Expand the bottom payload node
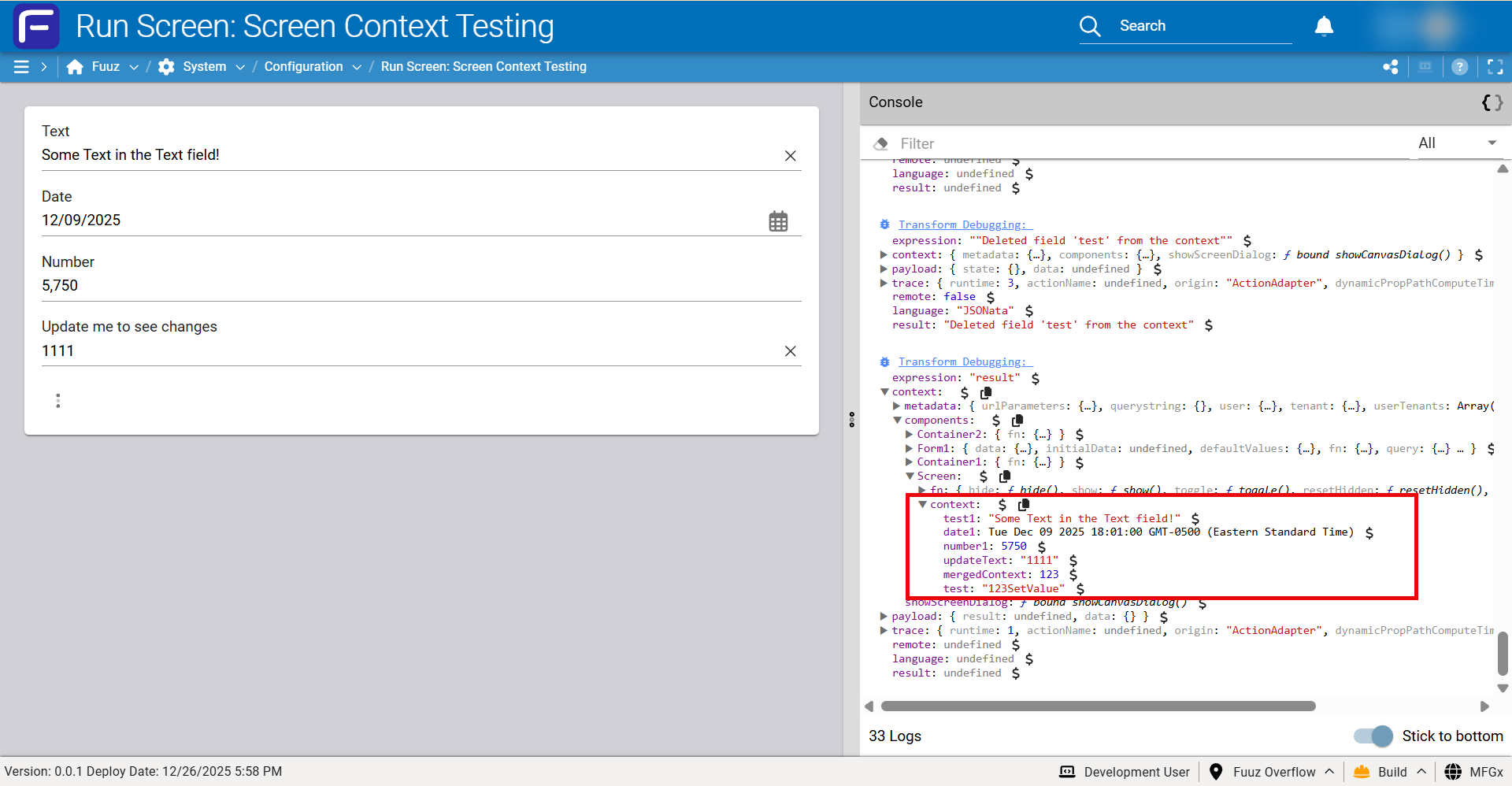Screen dimensions: 1512x786 tap(884, 617)
